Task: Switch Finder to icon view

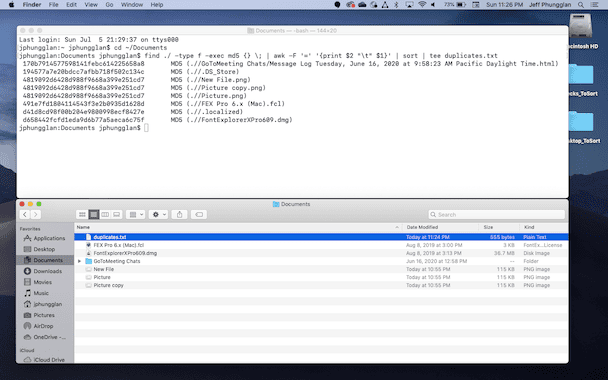Action: 82,214
